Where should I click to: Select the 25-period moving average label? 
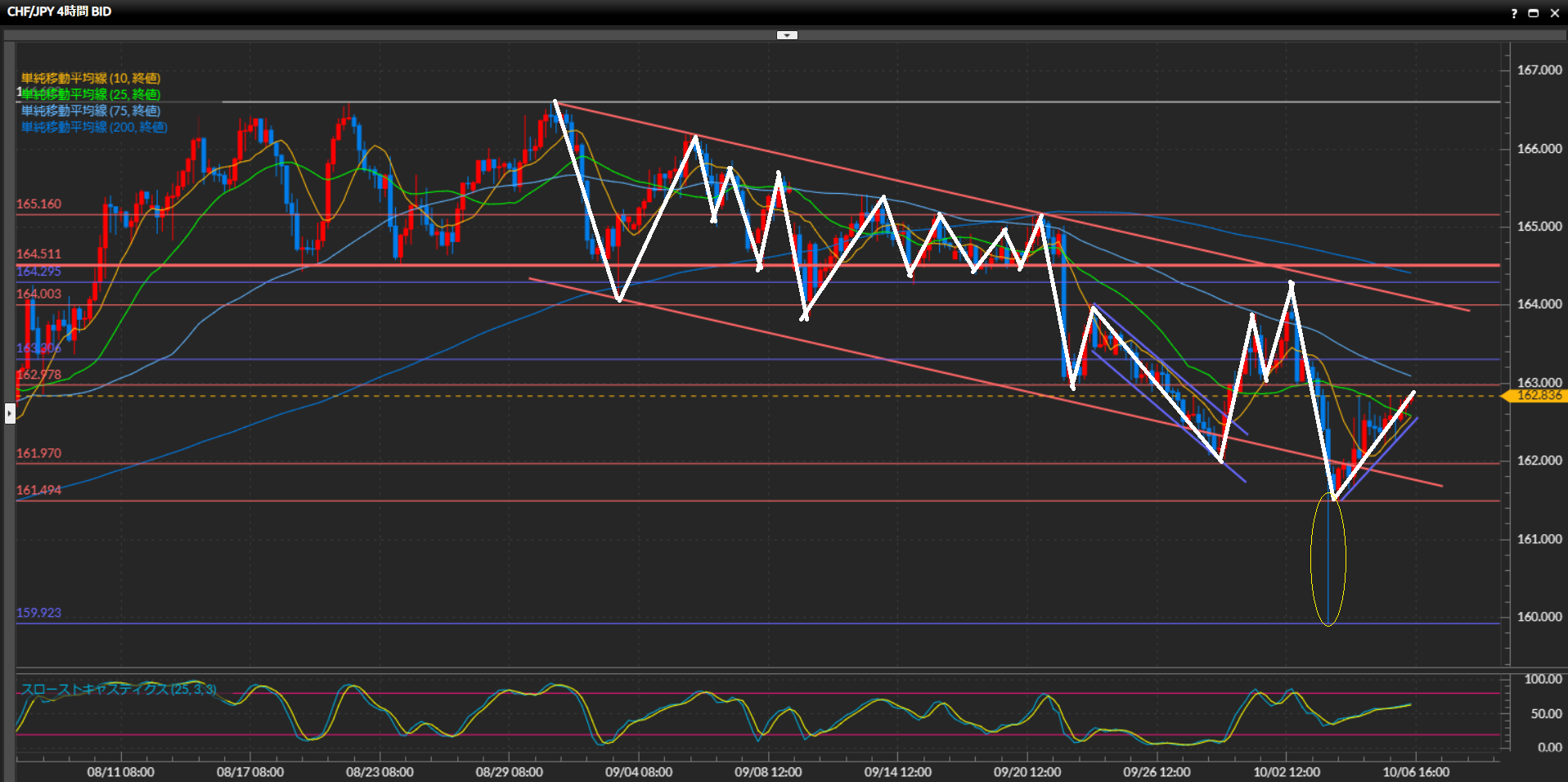point(90,95)
